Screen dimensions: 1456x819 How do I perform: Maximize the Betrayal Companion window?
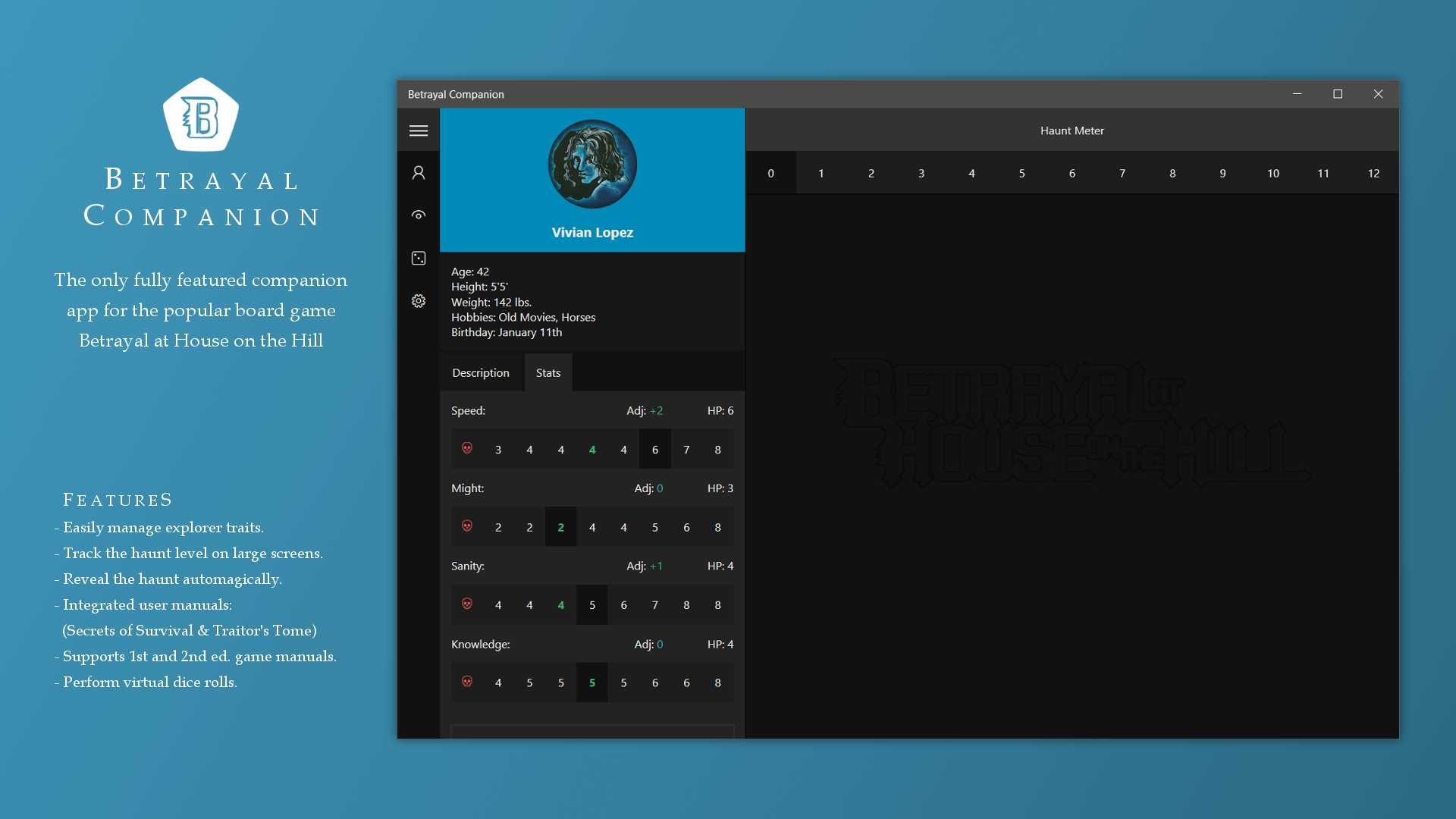(1338, 94)
